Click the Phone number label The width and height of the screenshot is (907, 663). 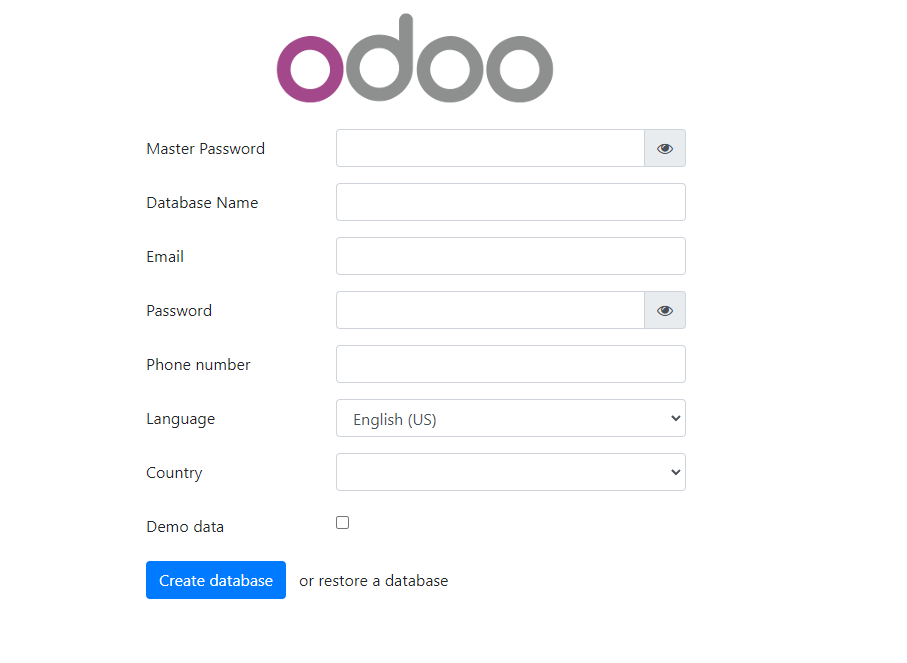tap(198, 364)
